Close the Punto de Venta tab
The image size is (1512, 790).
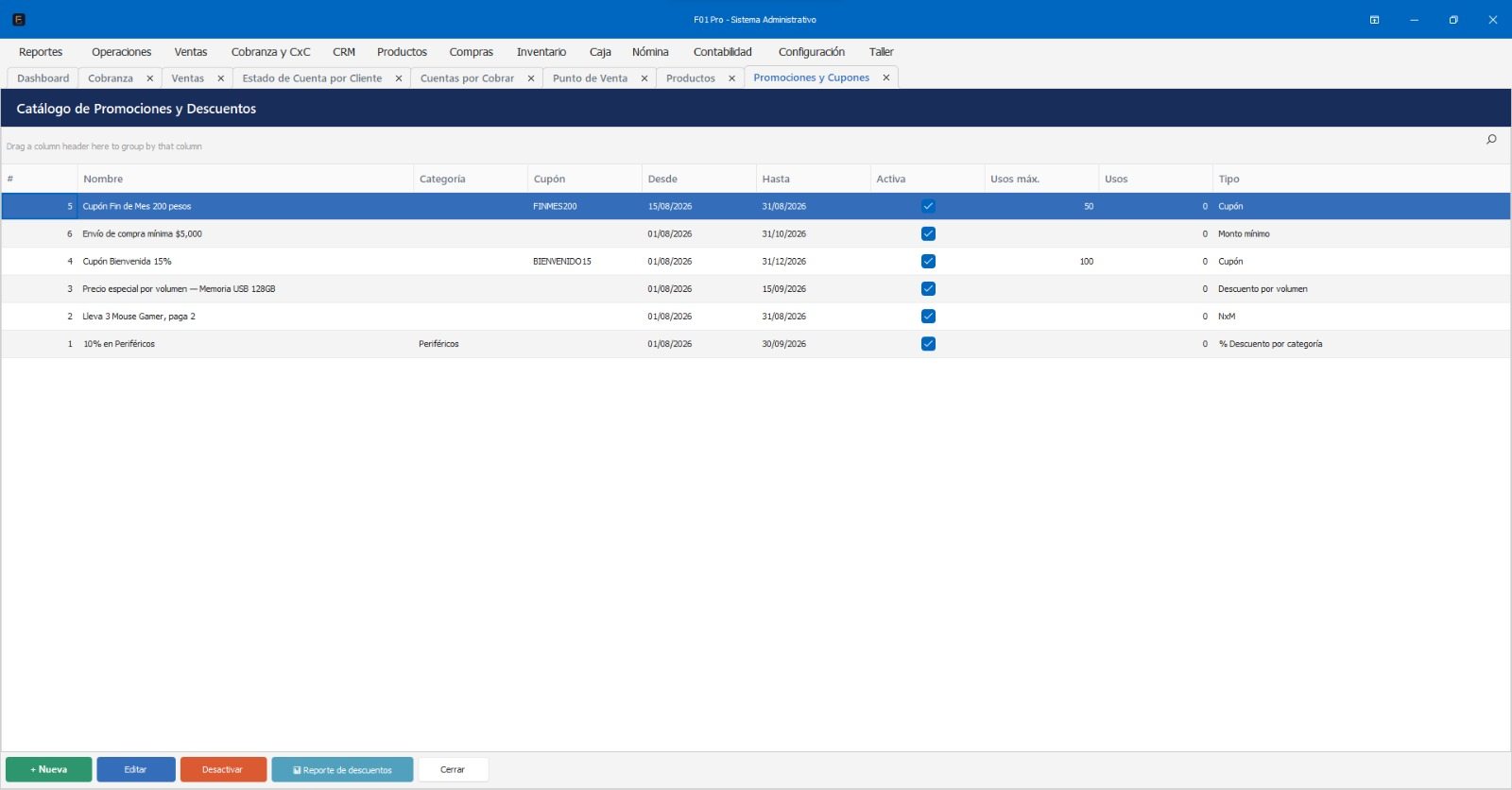tap(644, 78)
